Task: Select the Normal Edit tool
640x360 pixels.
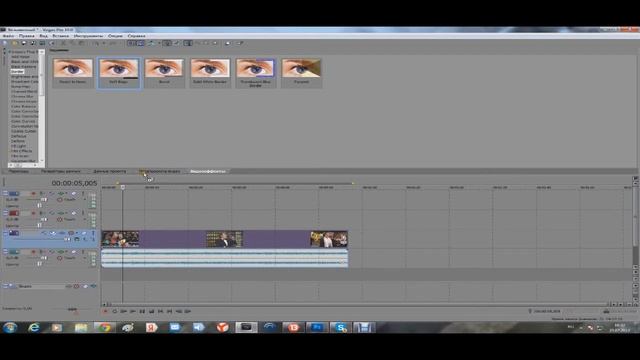Action: (x=187, y=43)
